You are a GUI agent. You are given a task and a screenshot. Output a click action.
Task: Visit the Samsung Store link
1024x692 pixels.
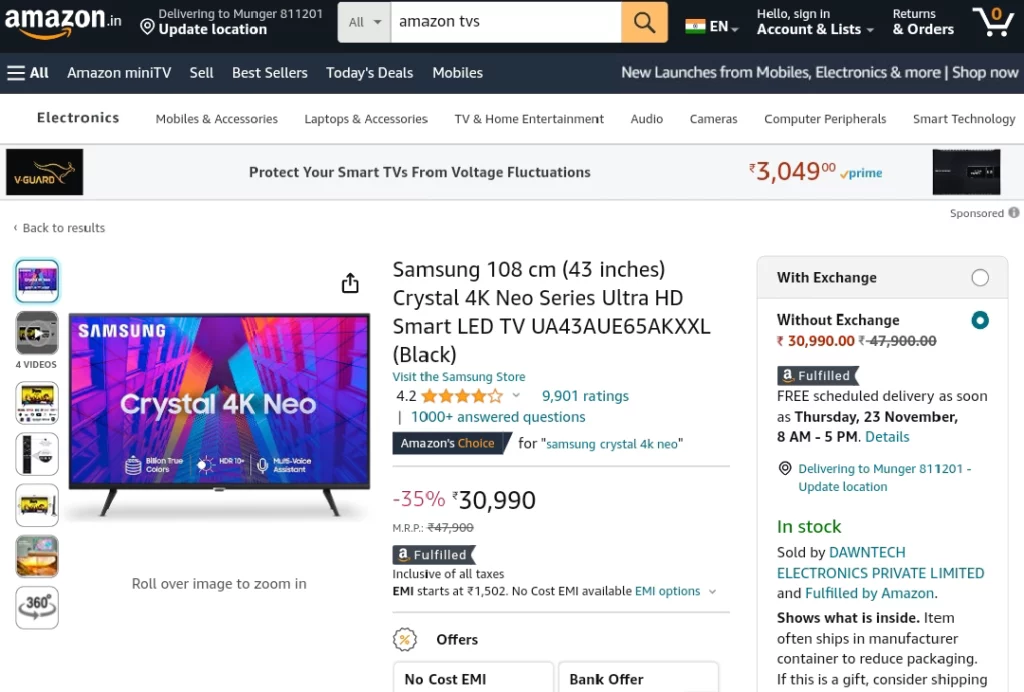pos(458,377)
